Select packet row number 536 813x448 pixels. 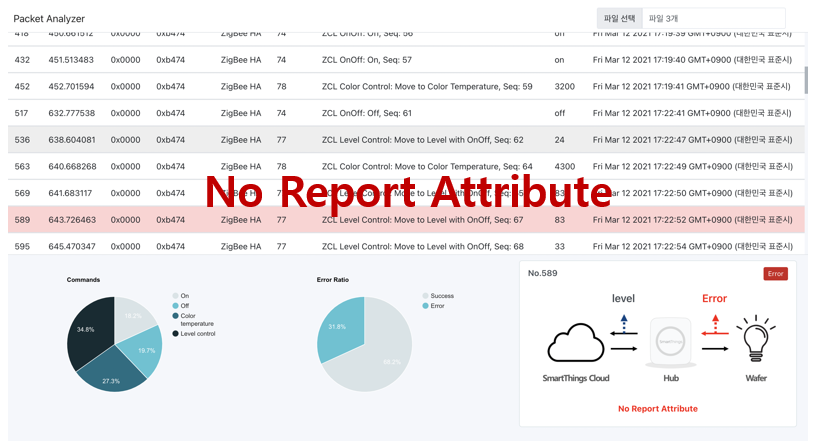(406, 139)
